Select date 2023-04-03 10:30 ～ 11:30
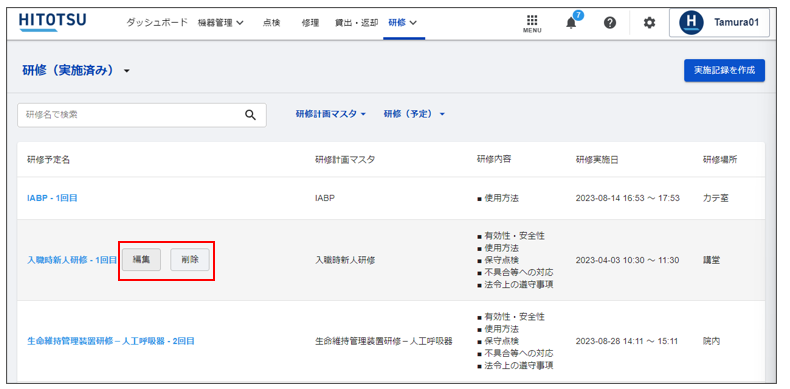The height and width of the screenshot is (389, 790). click(x=627, y=261)
